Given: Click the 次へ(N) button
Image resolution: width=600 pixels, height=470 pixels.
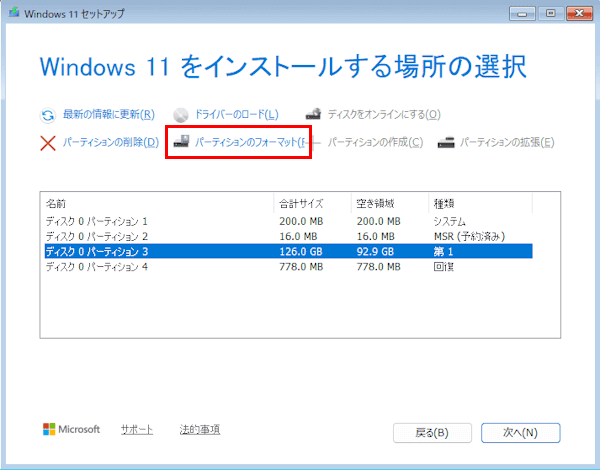Looking at the screenshot, I should tap(520, 433).
